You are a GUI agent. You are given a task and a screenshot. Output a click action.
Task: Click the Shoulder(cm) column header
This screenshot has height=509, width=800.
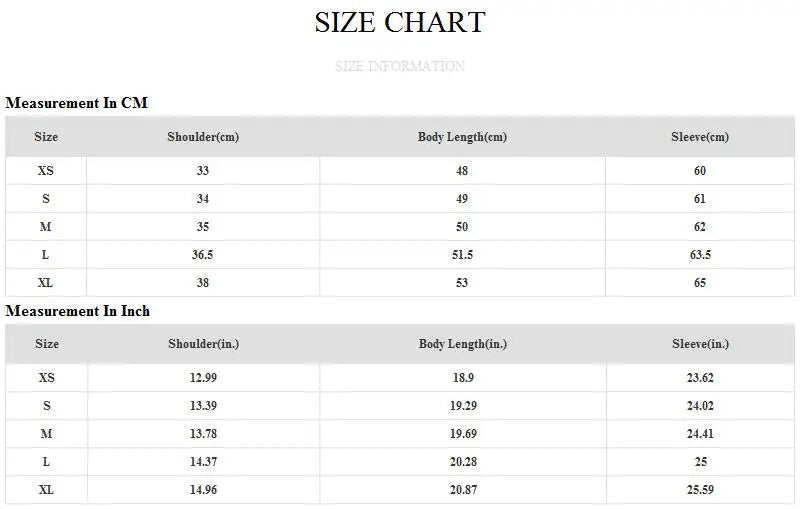pos(203,137)
